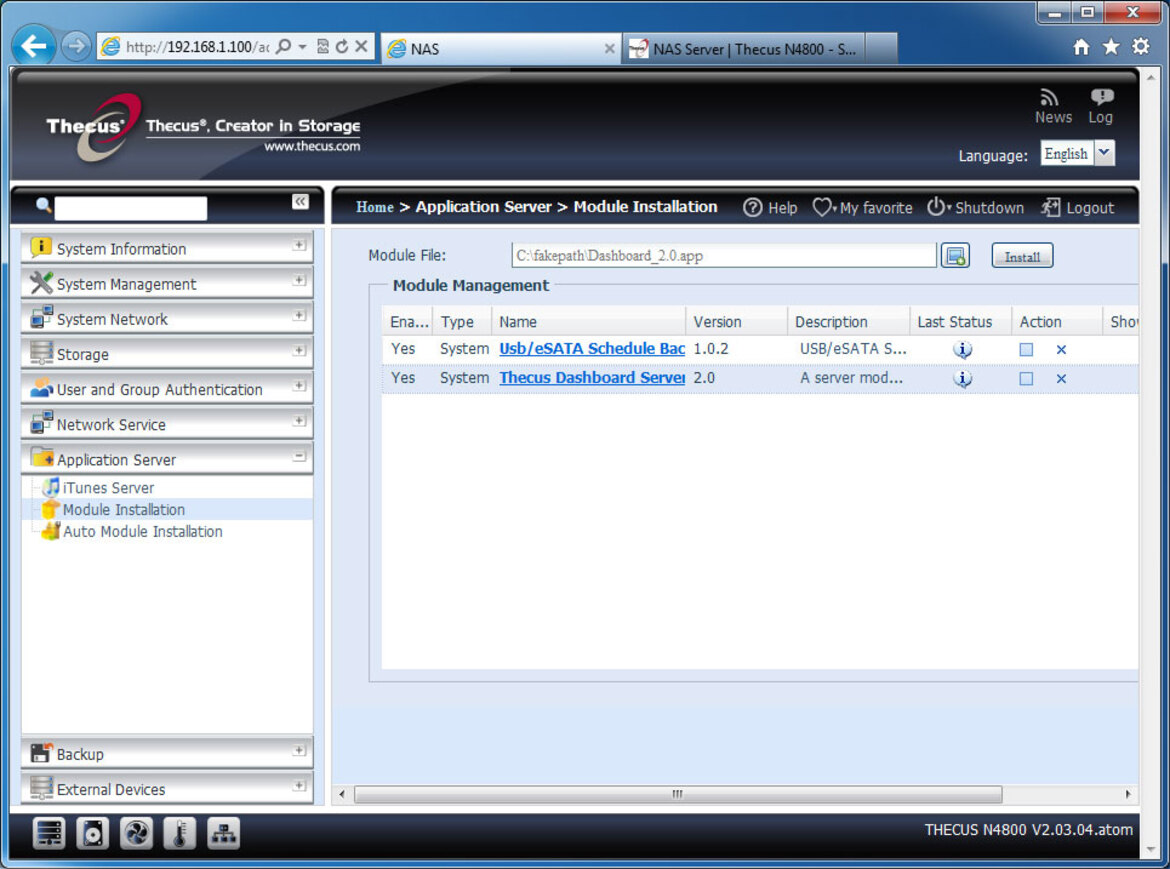1170x869 pixels.
Task: Collapse the Application Server section
Action: point(299,456)
